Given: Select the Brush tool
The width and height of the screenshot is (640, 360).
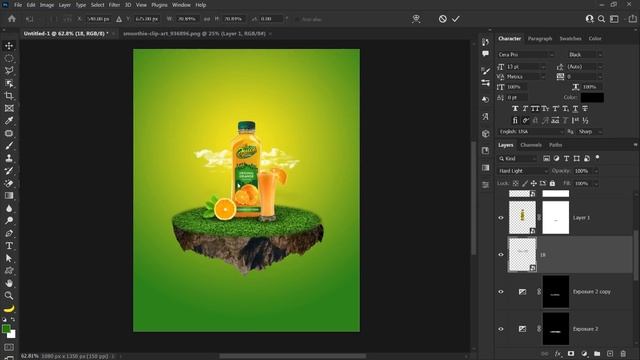Looking at the screenshot, I should coord(9,146).
